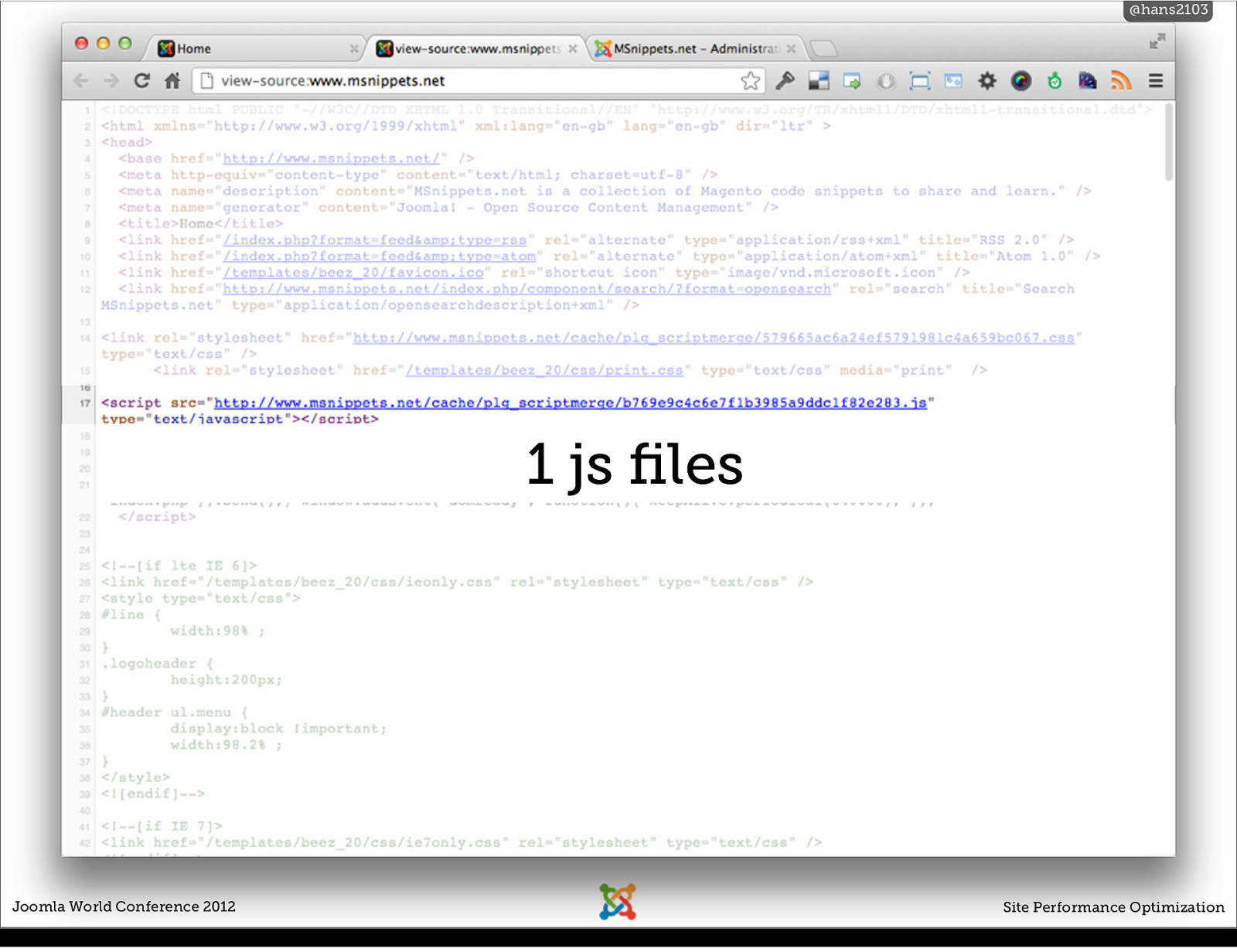Open the base href www.msnippets.net link
Viewport: 1237px width, 952px height.
pos(331,158)
